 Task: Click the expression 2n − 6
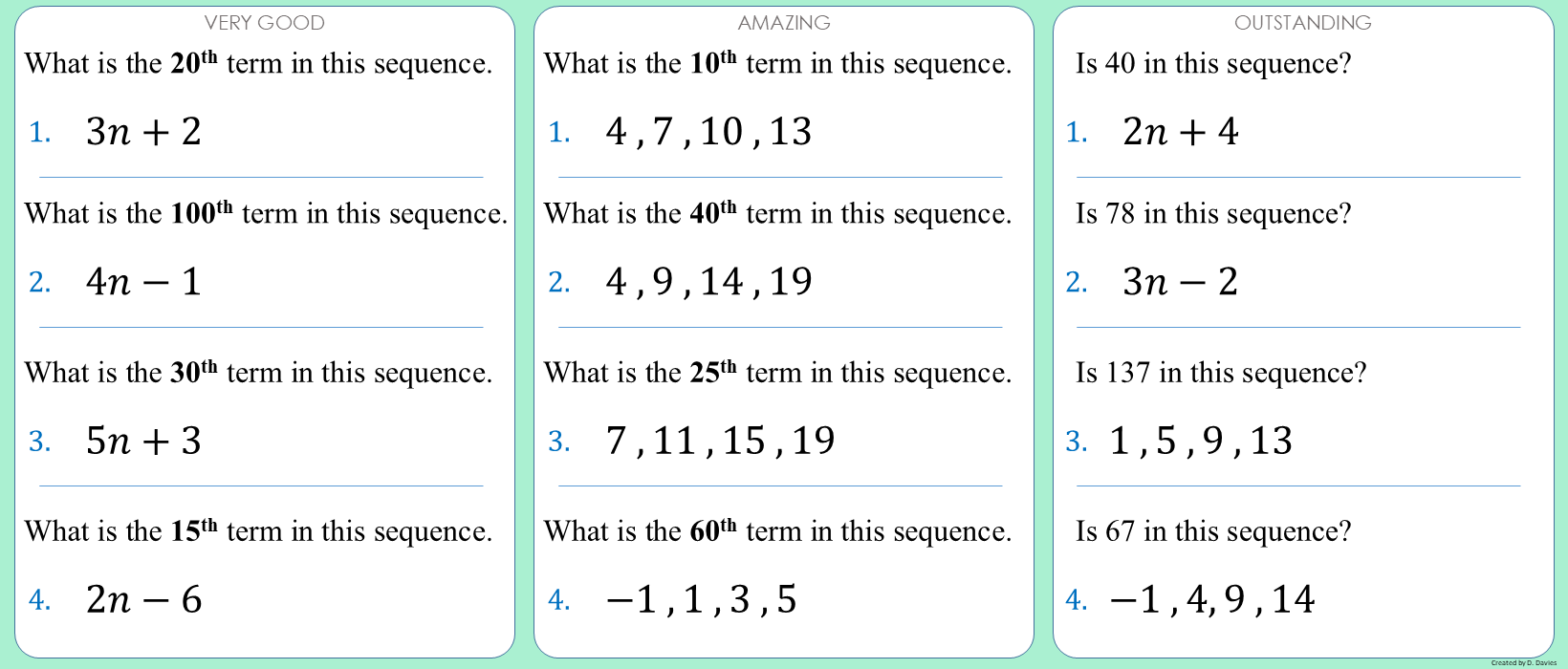[143, 599]
